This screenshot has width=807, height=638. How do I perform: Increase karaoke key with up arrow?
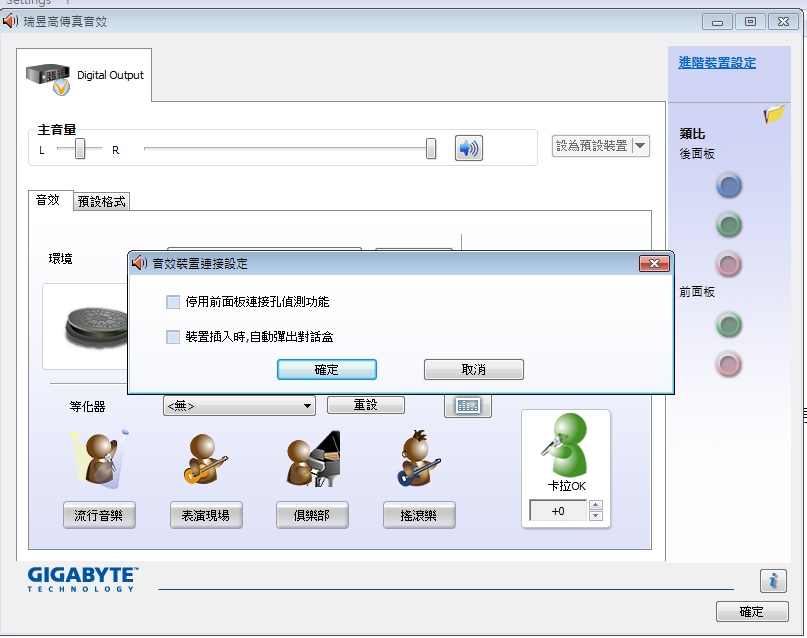tap(595, 505)
